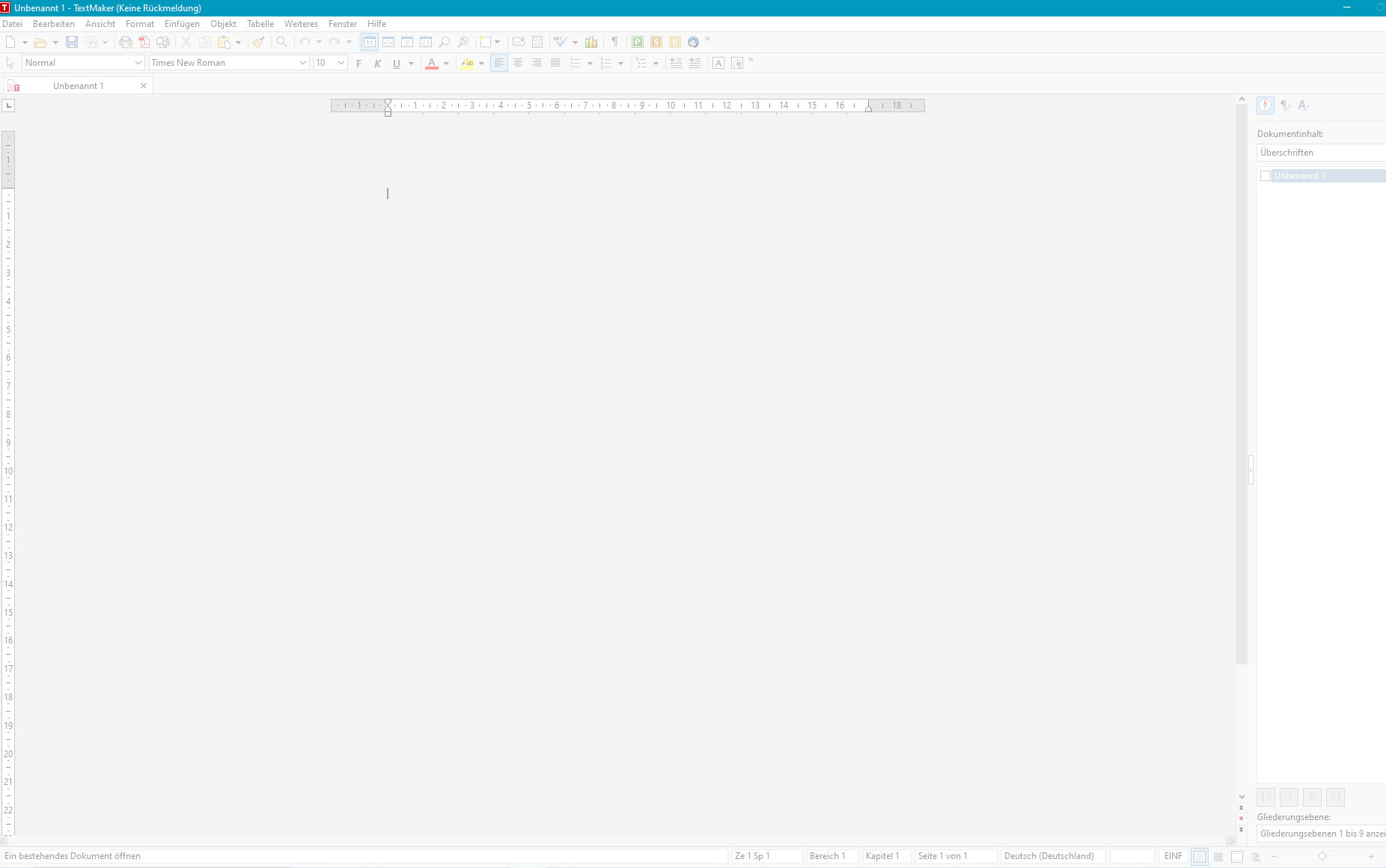Click the search magnifier icon in toolbar
The image size is (1386, 868).
[281, 42]
